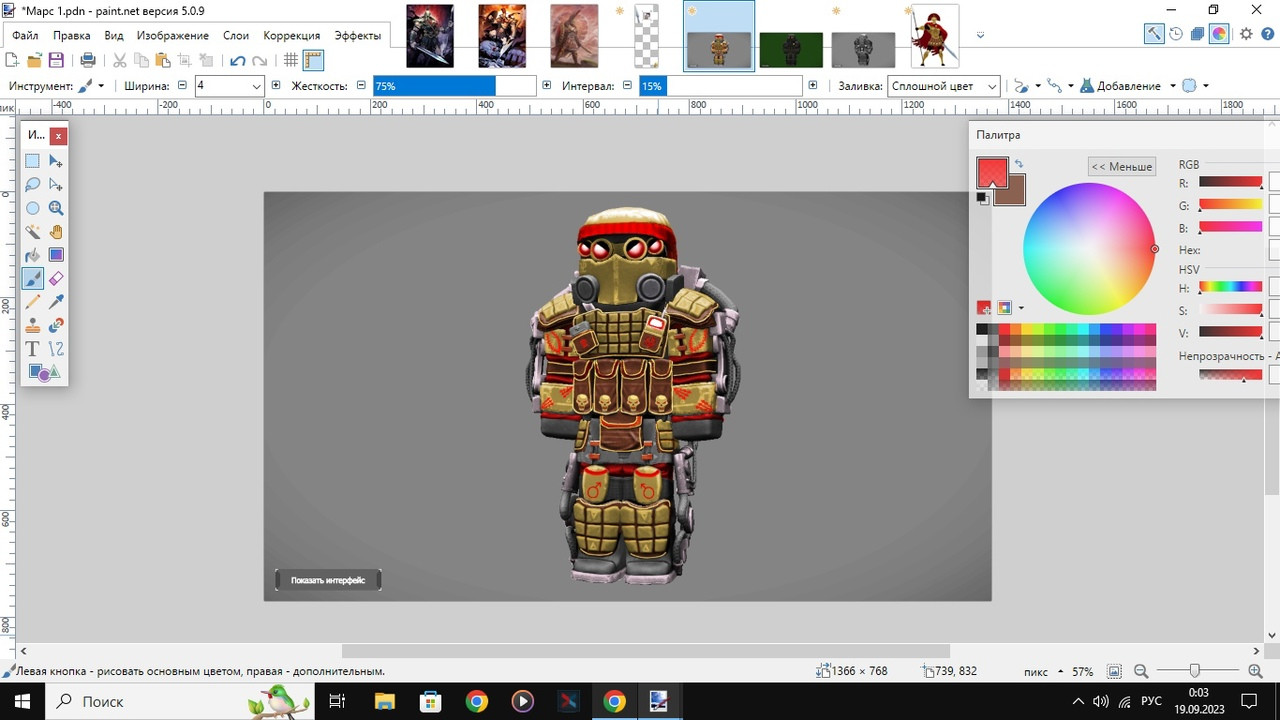Select the Ellipse Select tool
This screenshot has height=720, width=1280.
(33, 208)
